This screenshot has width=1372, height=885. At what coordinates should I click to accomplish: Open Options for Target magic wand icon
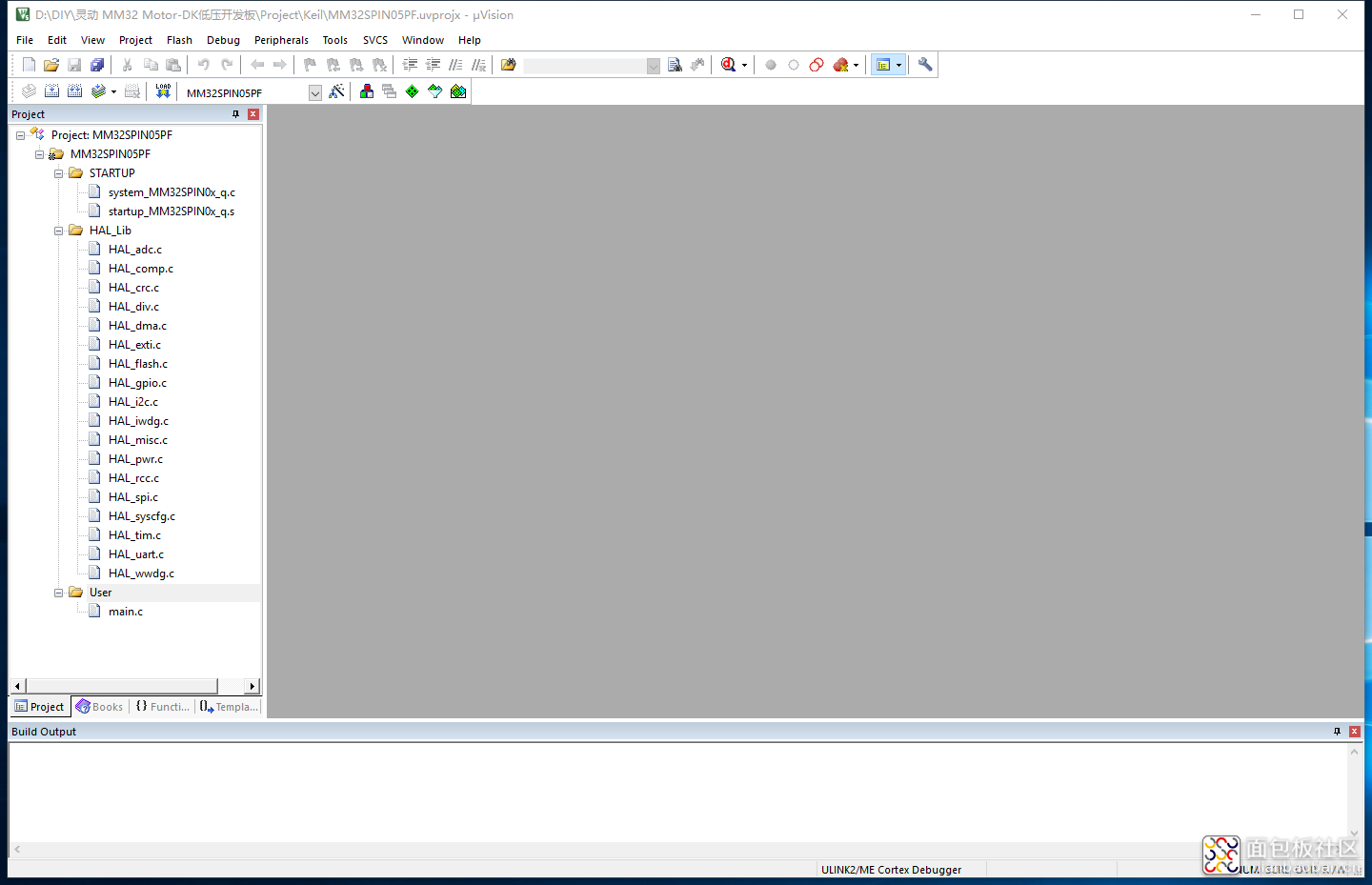point(336,91)
